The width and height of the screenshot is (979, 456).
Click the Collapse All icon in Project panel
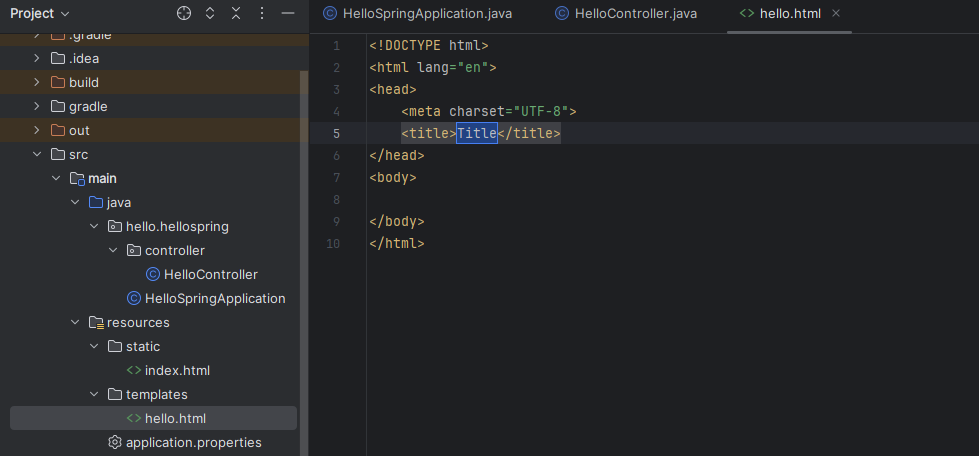point(236,13)
